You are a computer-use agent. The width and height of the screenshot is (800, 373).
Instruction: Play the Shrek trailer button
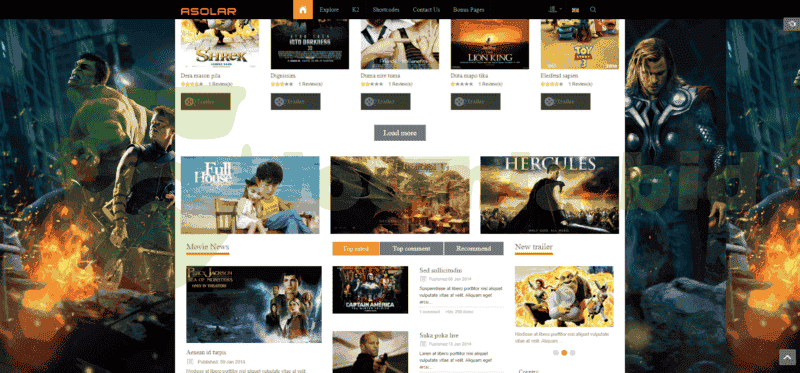[x=206, y=102]
